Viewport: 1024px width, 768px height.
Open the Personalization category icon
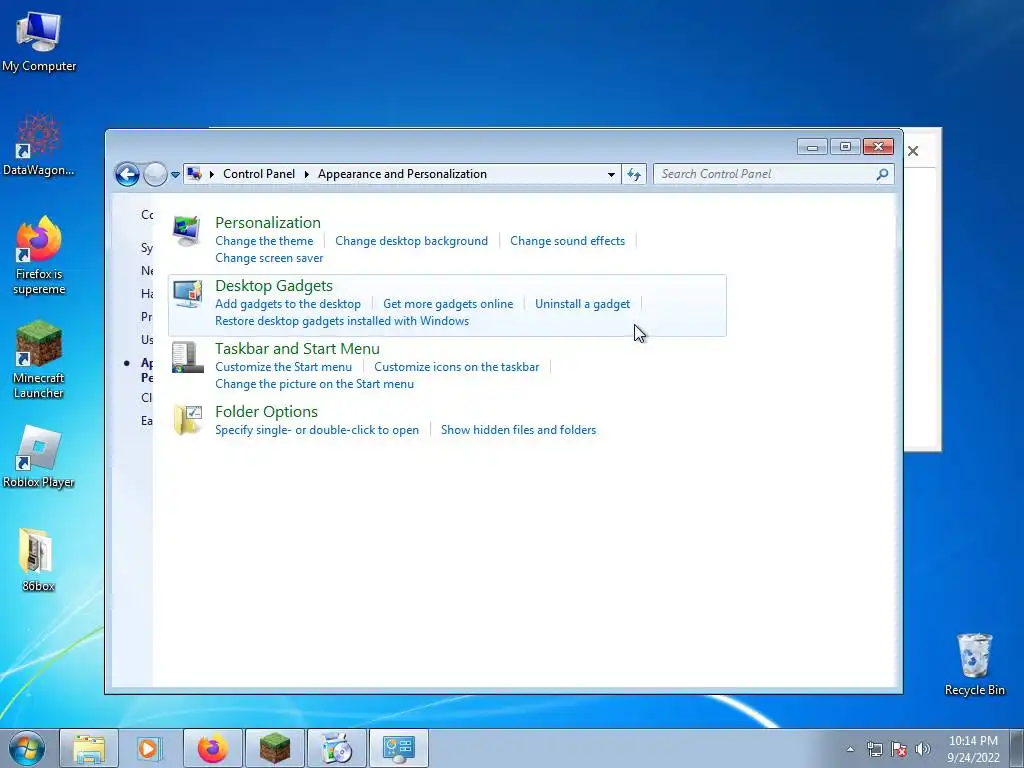pos(187,231)
